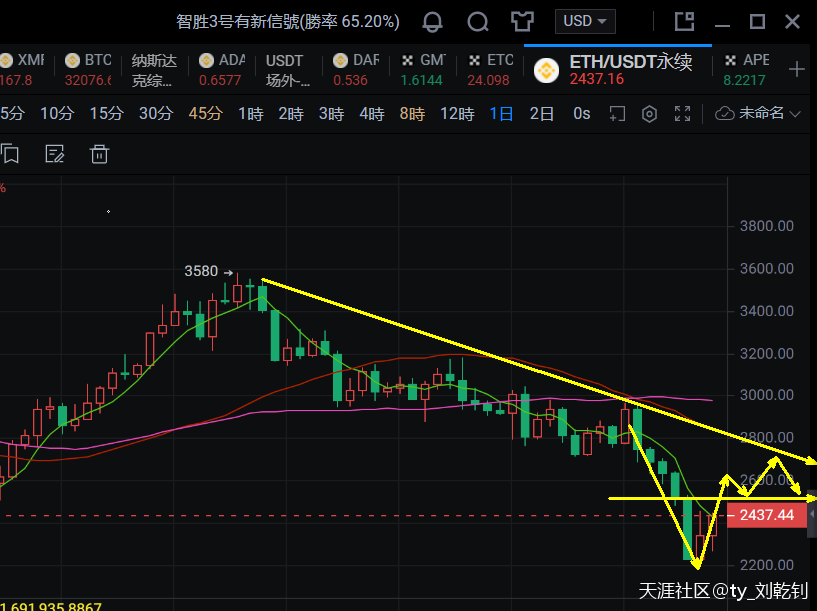
Task: Click the 2437.44 current price label
Action: 767,515
